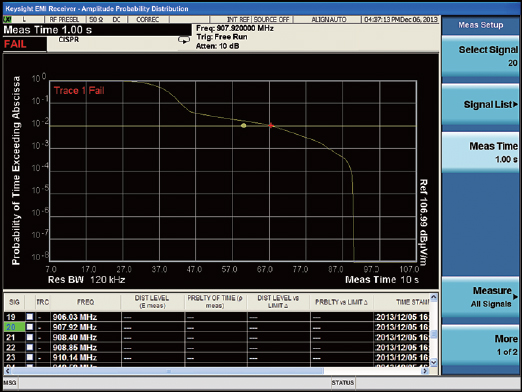
Task: Select the 907.92 MHz frequency cell
Action: (85, 327)
